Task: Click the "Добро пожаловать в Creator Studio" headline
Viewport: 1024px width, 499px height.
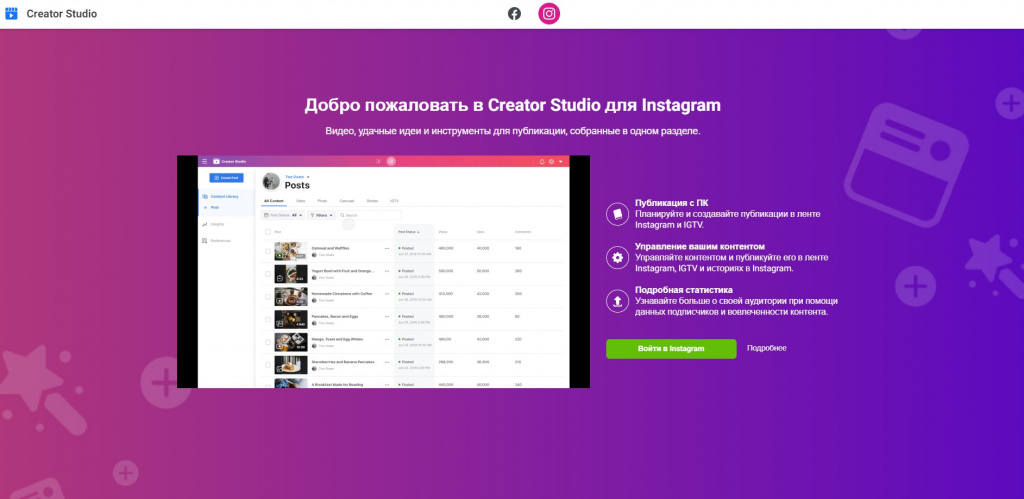Action: (x=513, y=106)
